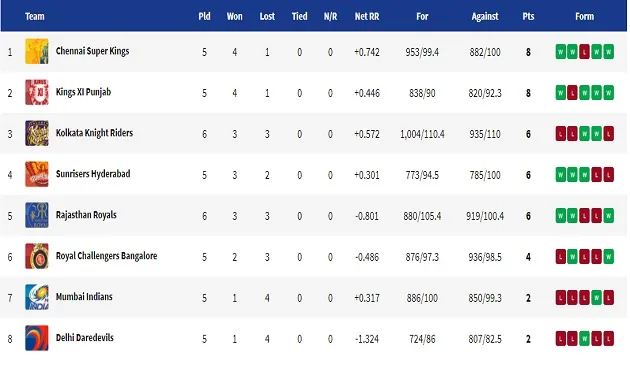The width and height of the screenshot is (630, 390).
Task: Click the Mumbai Indians team logo
Action: pyautogui.click(x=37, y=297)
